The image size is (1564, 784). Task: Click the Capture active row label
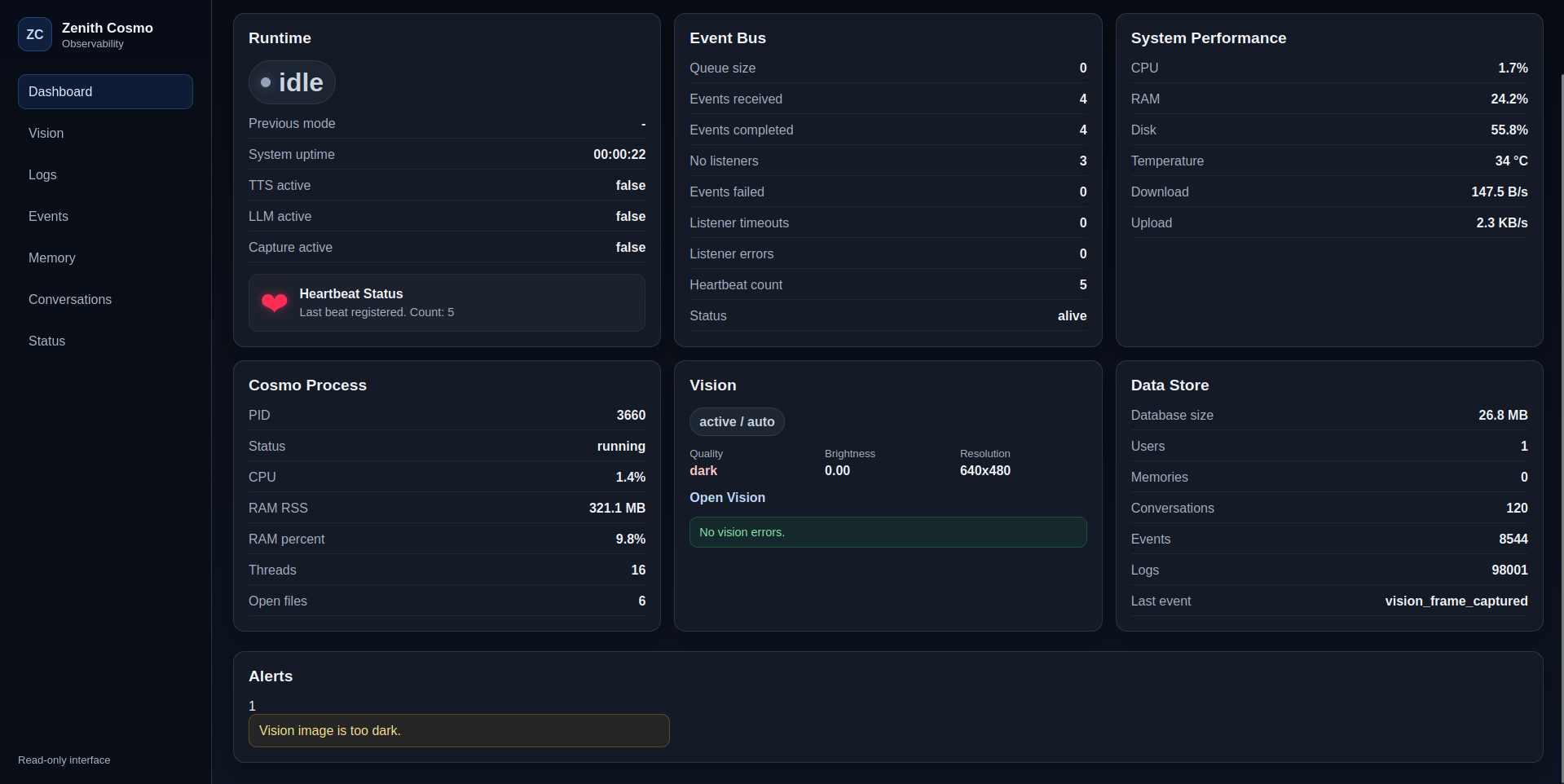pos(290,247)
